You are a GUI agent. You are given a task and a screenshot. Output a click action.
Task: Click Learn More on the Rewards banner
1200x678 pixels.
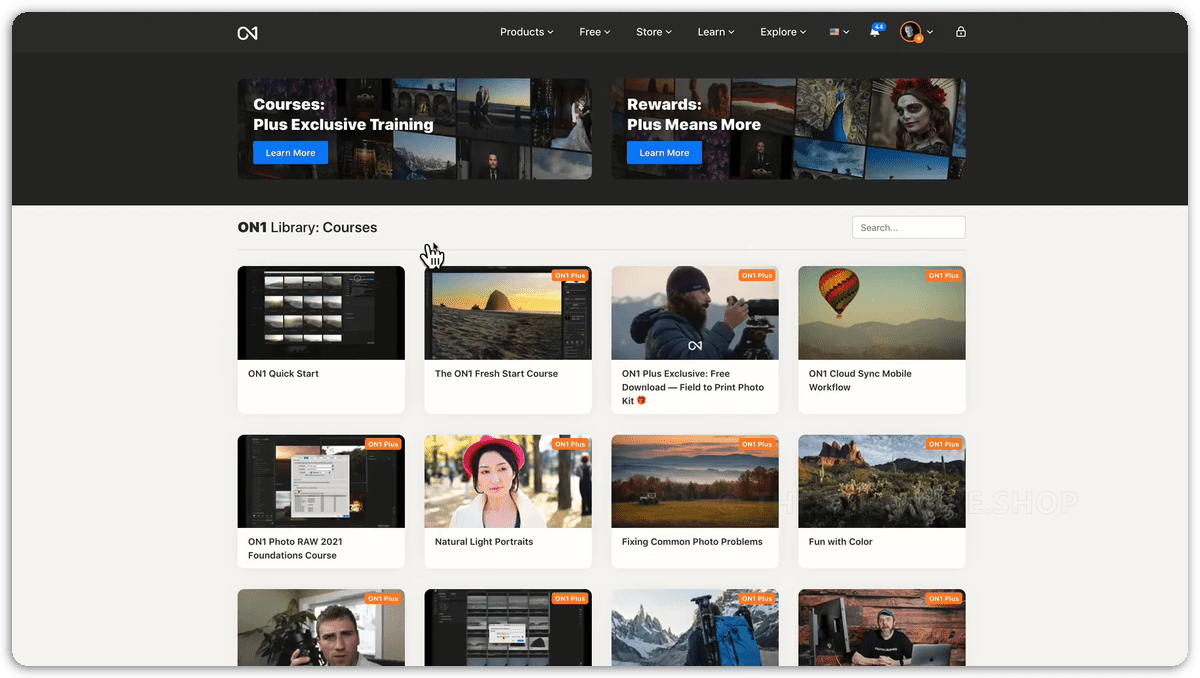click(x=664, y=153)
